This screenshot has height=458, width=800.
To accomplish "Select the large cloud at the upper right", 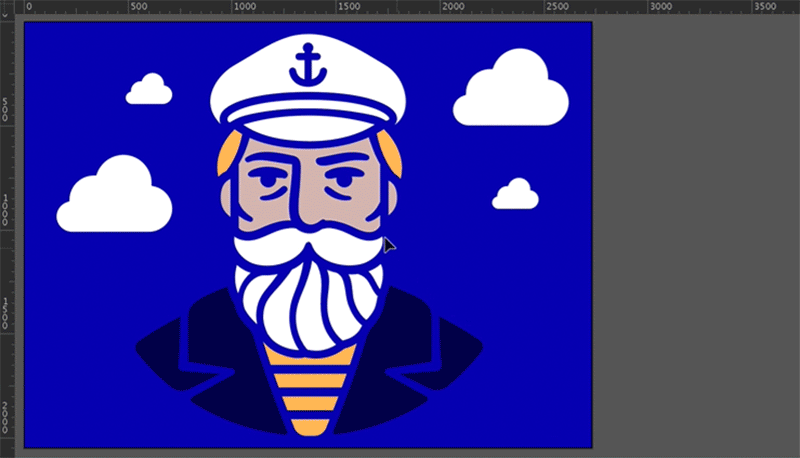I will pyautogui.click(x=511, y=93).
